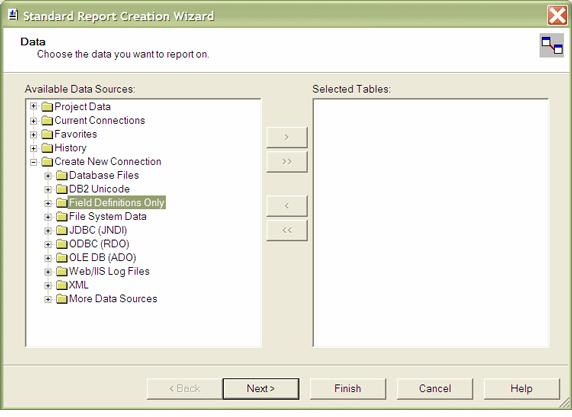The width and height of the screenshot is (572, 417).
Task: Click the ODBC (RDO) folder icon
Action: tap(62, 244)
